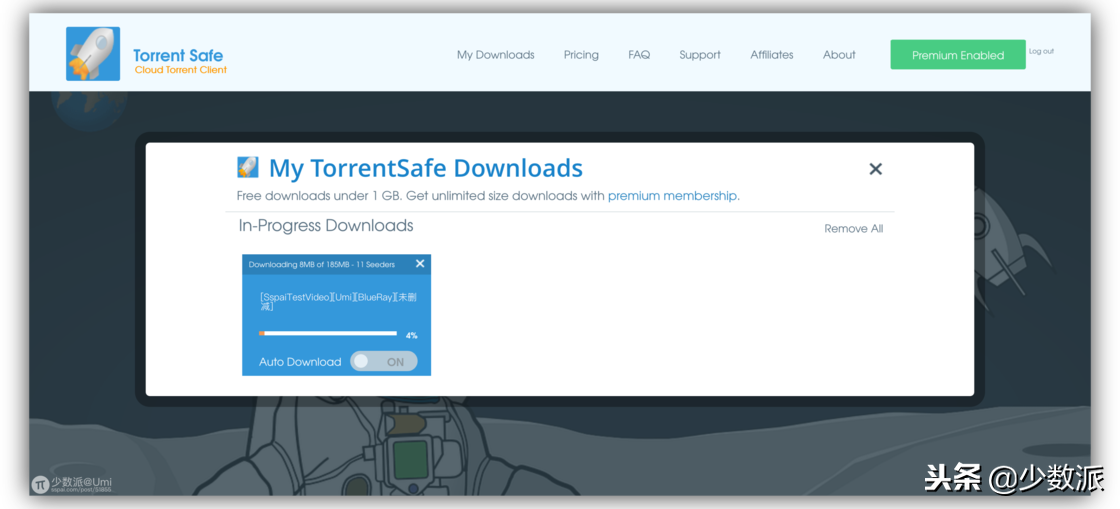Screen dimensions: 1120x509
Task: Toggle the Auto Download switch
Action: click(x=384, y=361)
